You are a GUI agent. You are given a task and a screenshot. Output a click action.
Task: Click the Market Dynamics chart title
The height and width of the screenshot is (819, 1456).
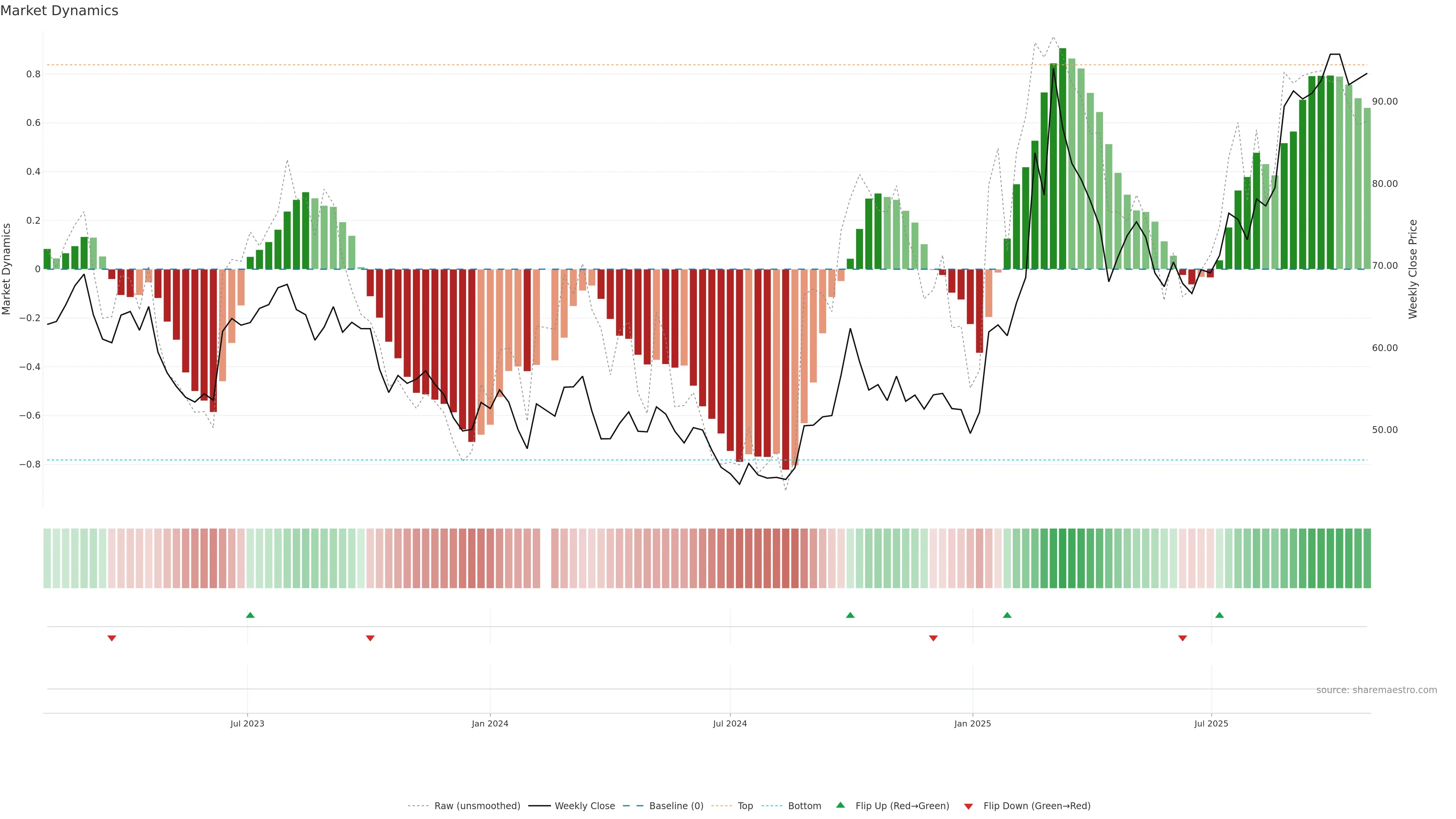pyautogui.click(x=60, y=11)
